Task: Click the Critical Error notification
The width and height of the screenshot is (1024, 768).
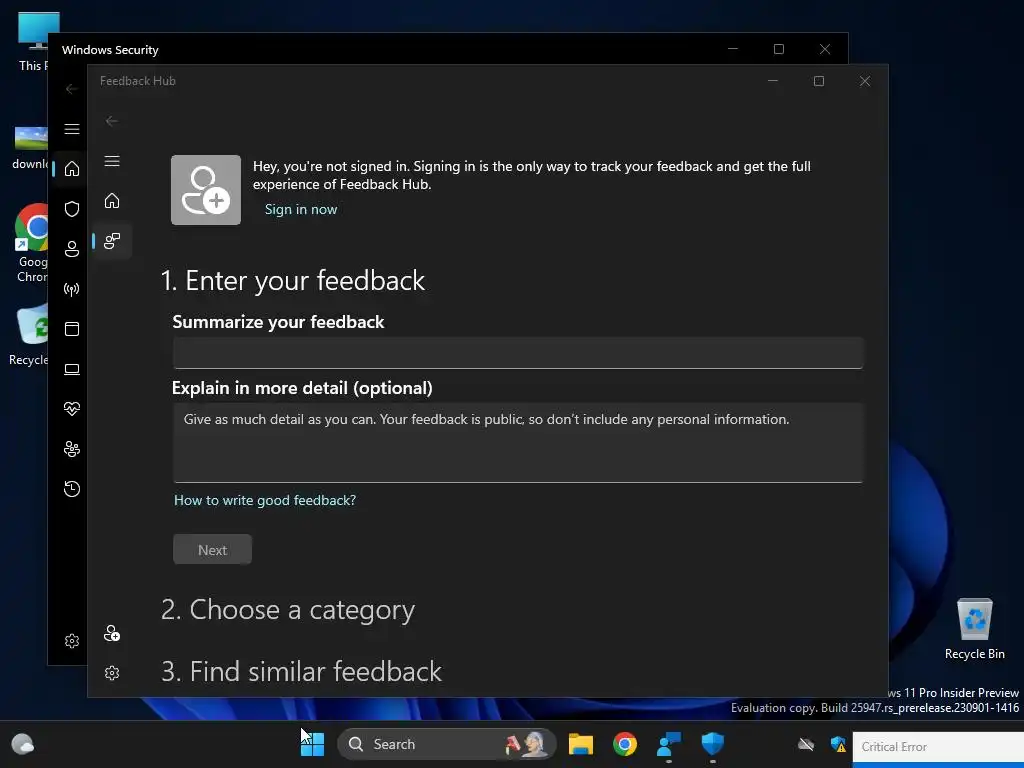Action: (x=938, y=746)
